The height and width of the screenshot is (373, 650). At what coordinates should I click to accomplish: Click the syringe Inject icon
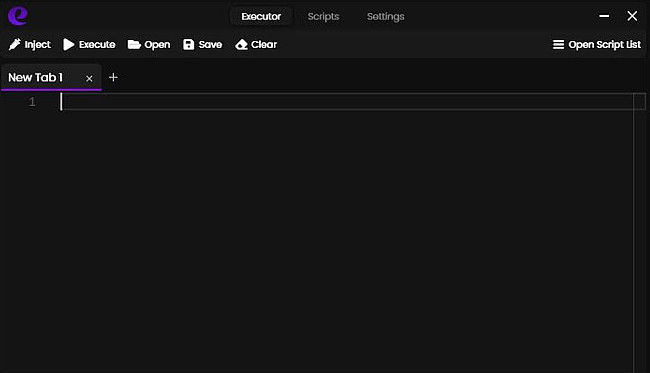pos(15,44)
